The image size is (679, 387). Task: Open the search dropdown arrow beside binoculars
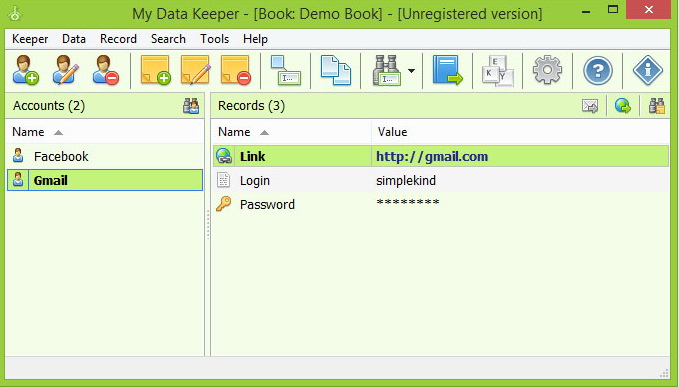(x=411, y=71)
